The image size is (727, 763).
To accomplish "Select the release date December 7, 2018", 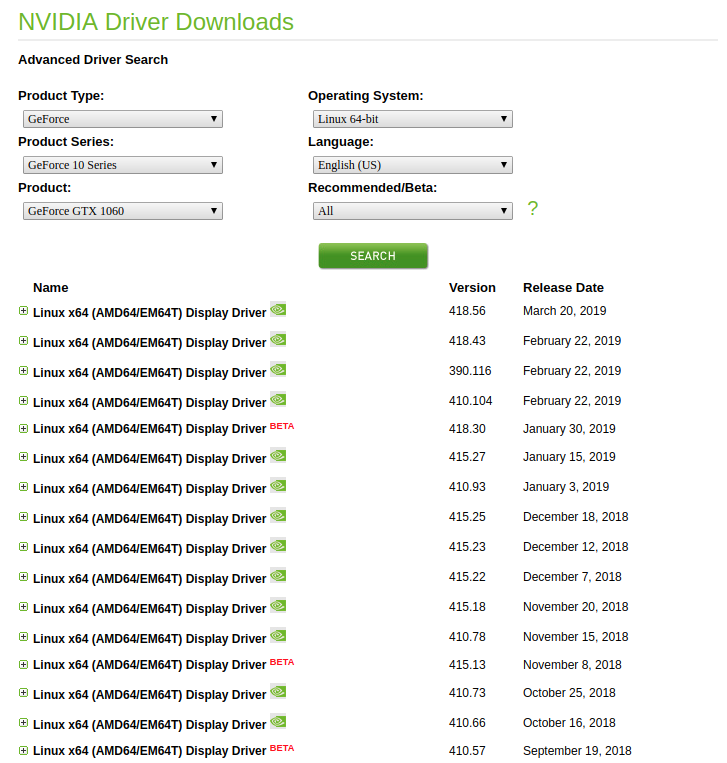I will click(572, 577).
